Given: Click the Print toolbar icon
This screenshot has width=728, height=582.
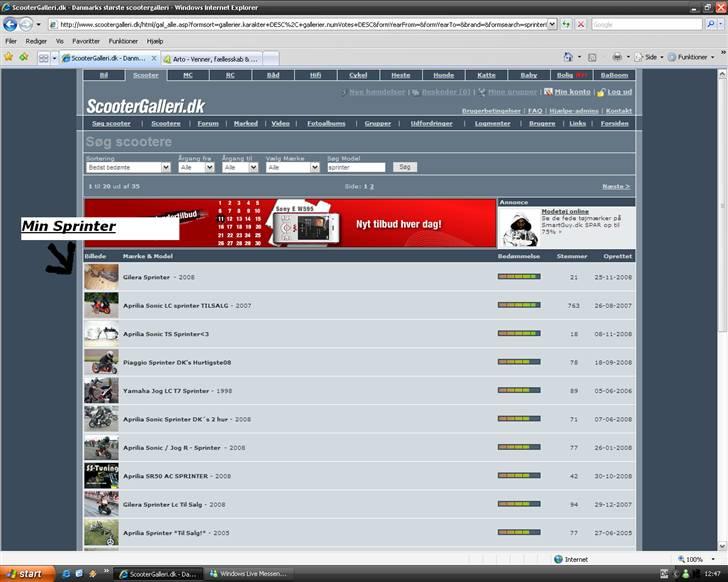Looking at the screenshot, I should [618, 58].
